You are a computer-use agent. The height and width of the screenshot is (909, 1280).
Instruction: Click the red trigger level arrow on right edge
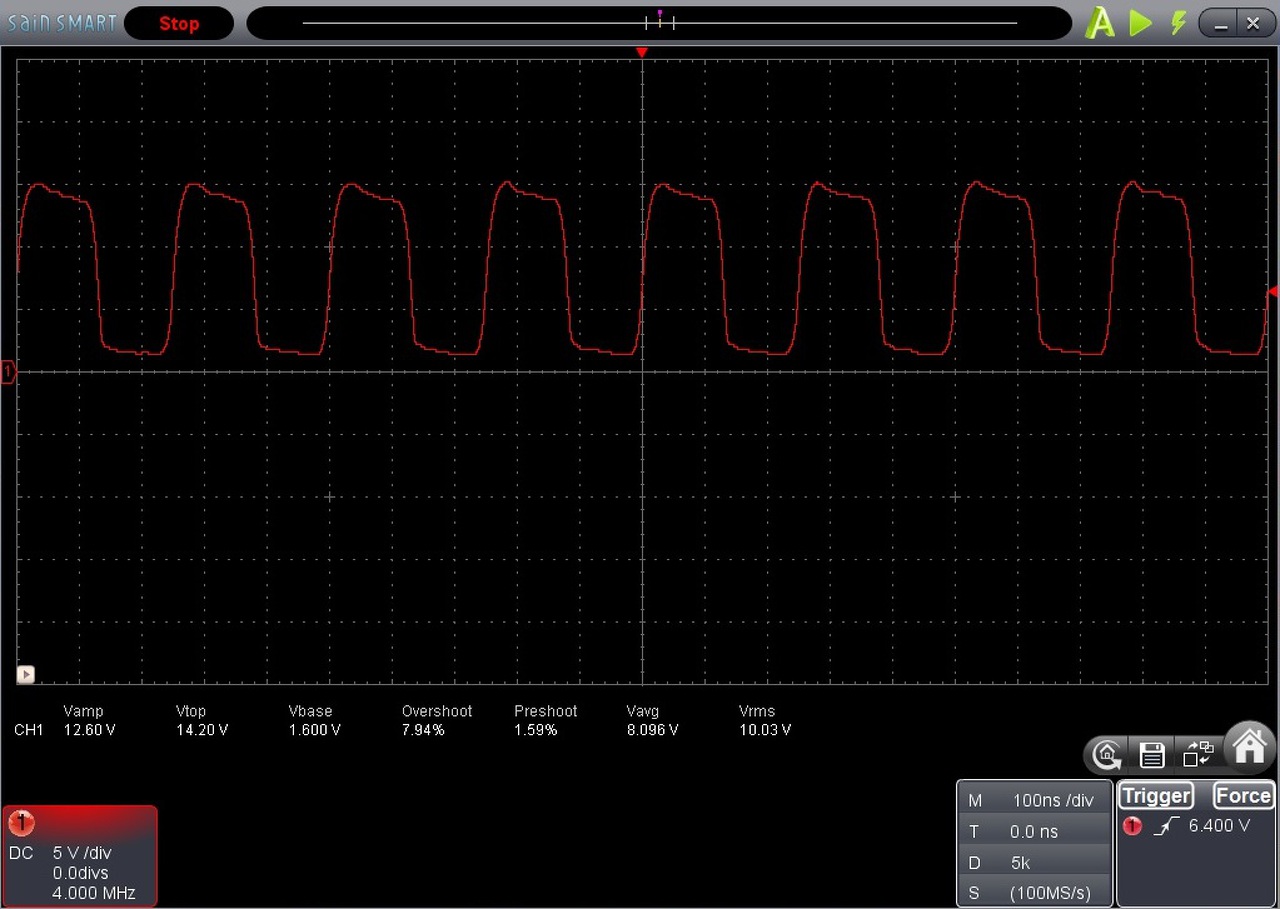tap(1274, 291)
